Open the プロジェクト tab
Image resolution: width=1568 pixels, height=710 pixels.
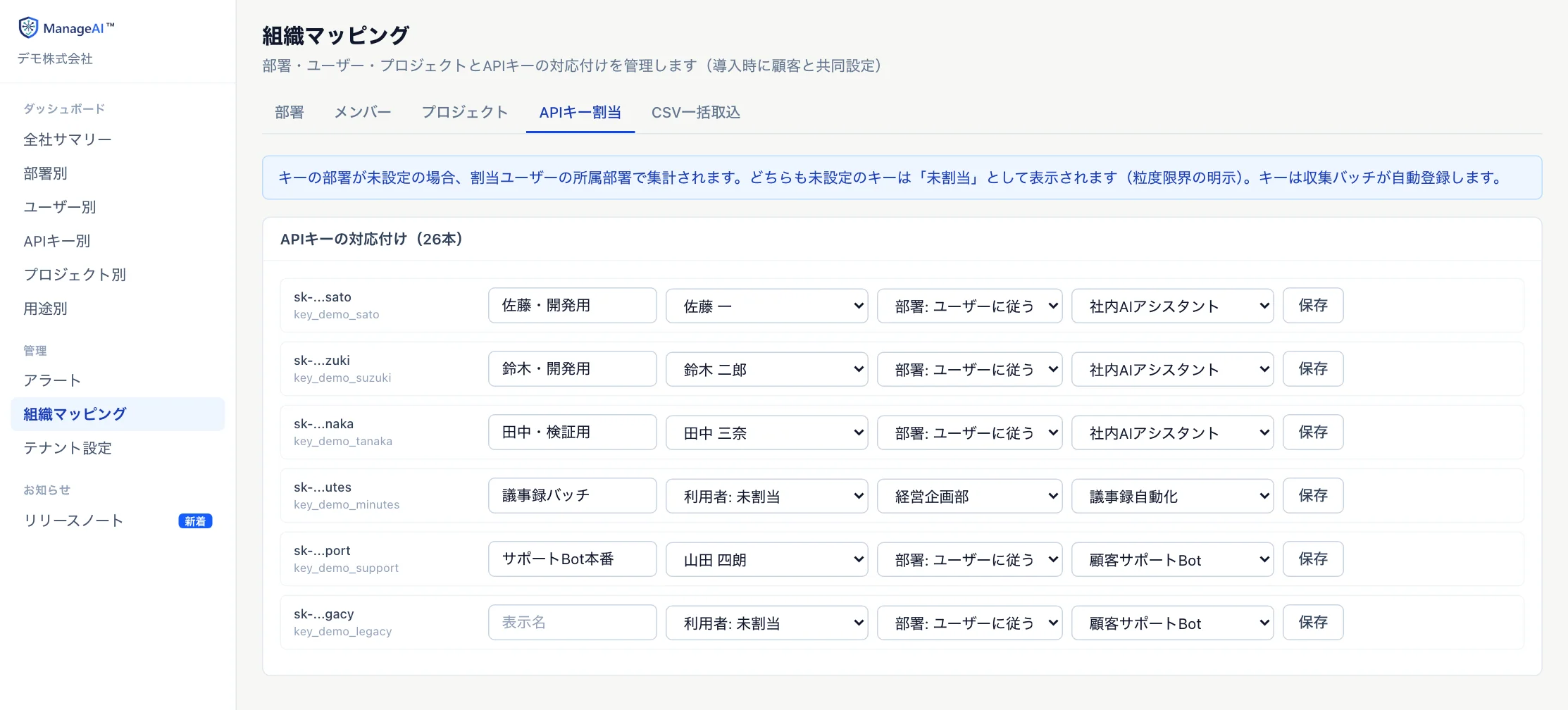point(465,113)
